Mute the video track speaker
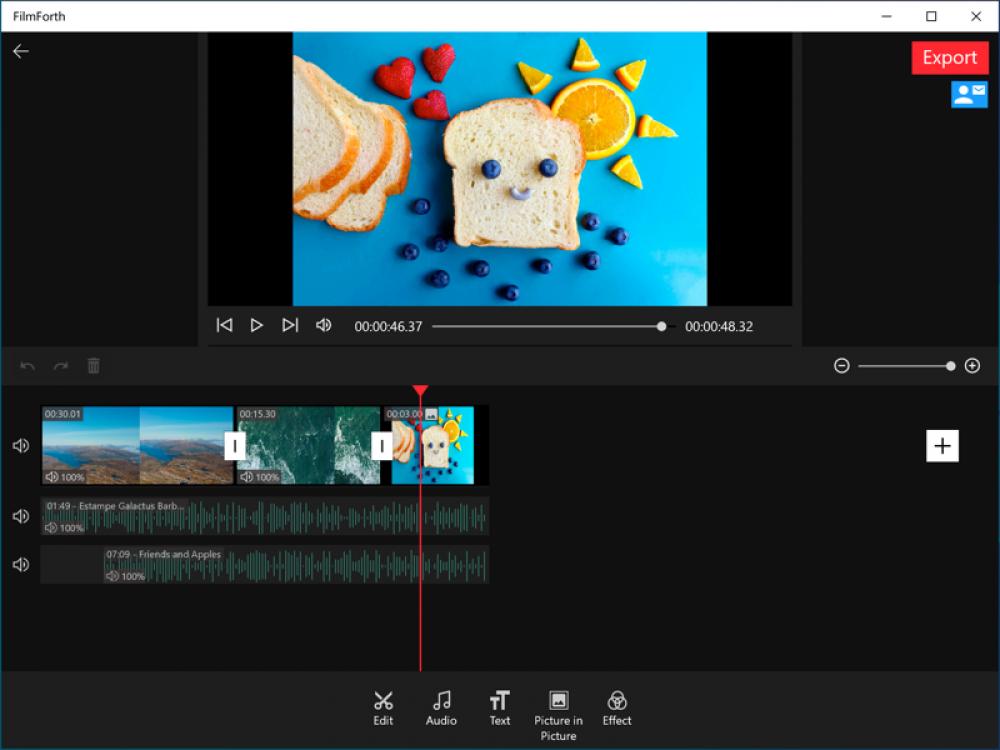Screen dimensions: 1000x750 click(20, 445)
